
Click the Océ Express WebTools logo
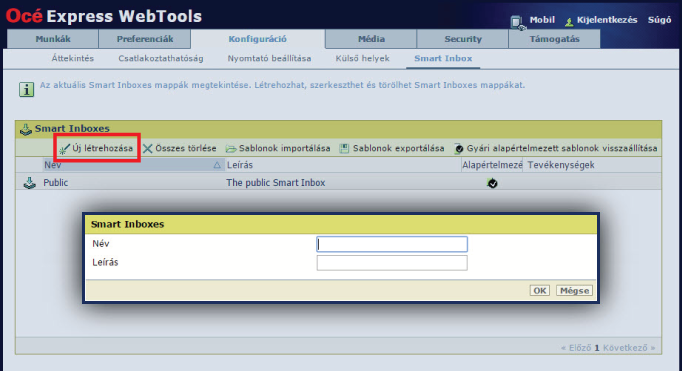(x=104, y=16)
